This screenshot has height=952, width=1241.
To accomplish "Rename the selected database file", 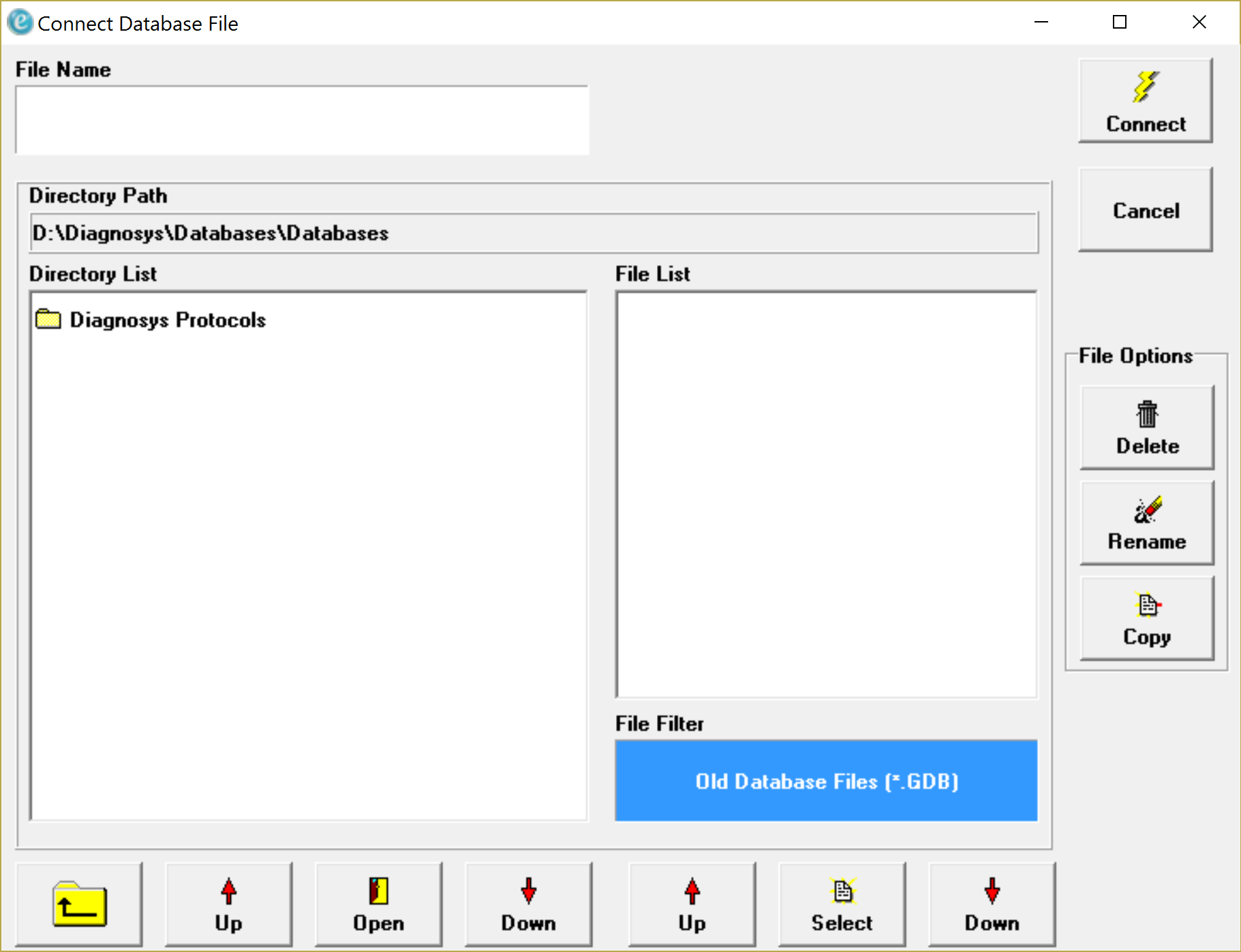I will pos(1147,523).
